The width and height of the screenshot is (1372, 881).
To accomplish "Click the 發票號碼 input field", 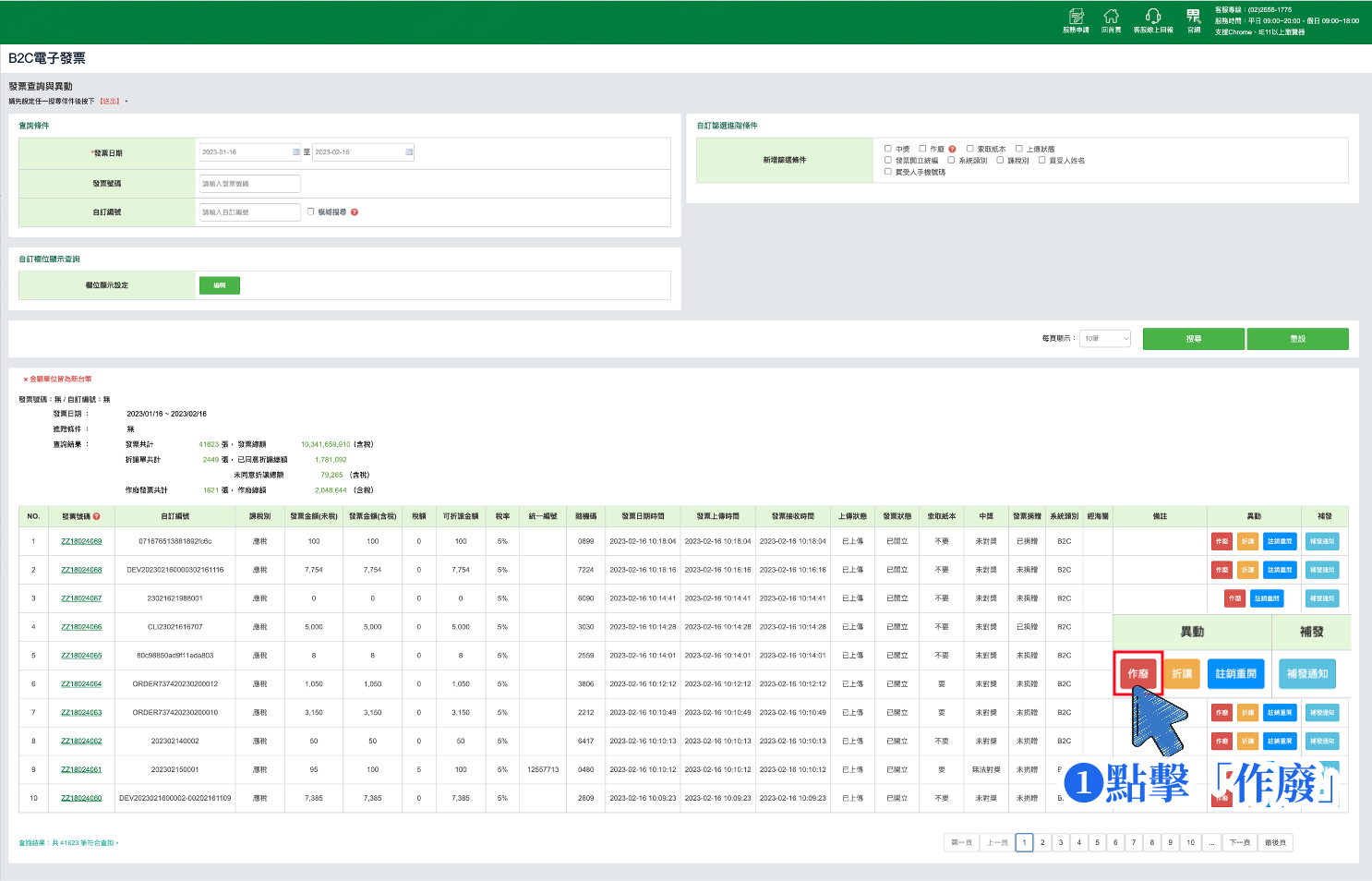I will [x=250, y=184].
